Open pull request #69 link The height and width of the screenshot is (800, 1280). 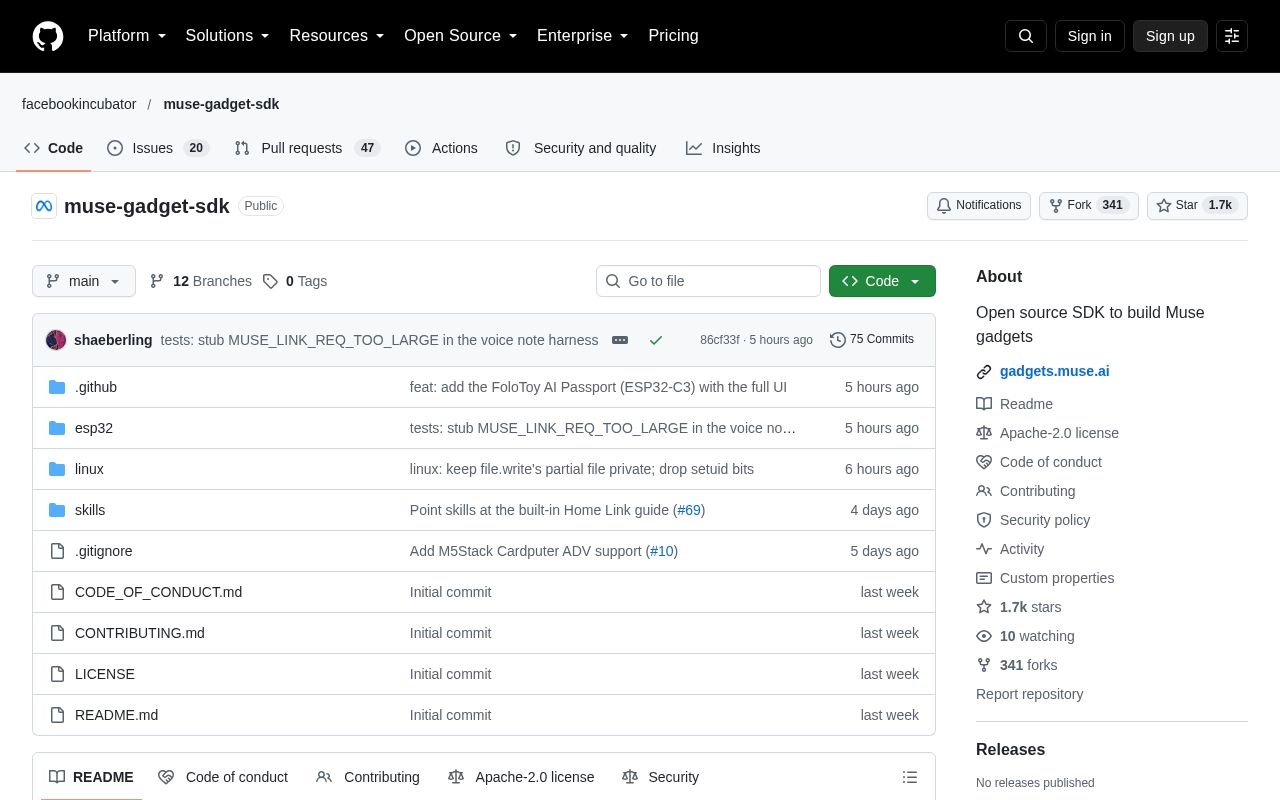pyautogui.click(x=689, y=510)
